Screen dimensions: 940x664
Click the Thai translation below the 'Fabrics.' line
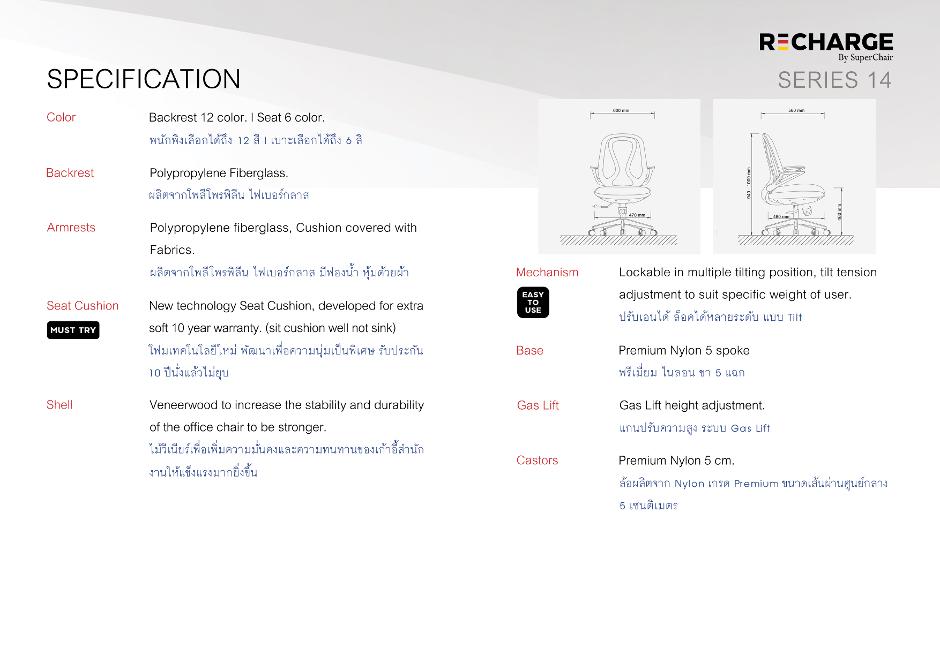[x=279, y=272]
